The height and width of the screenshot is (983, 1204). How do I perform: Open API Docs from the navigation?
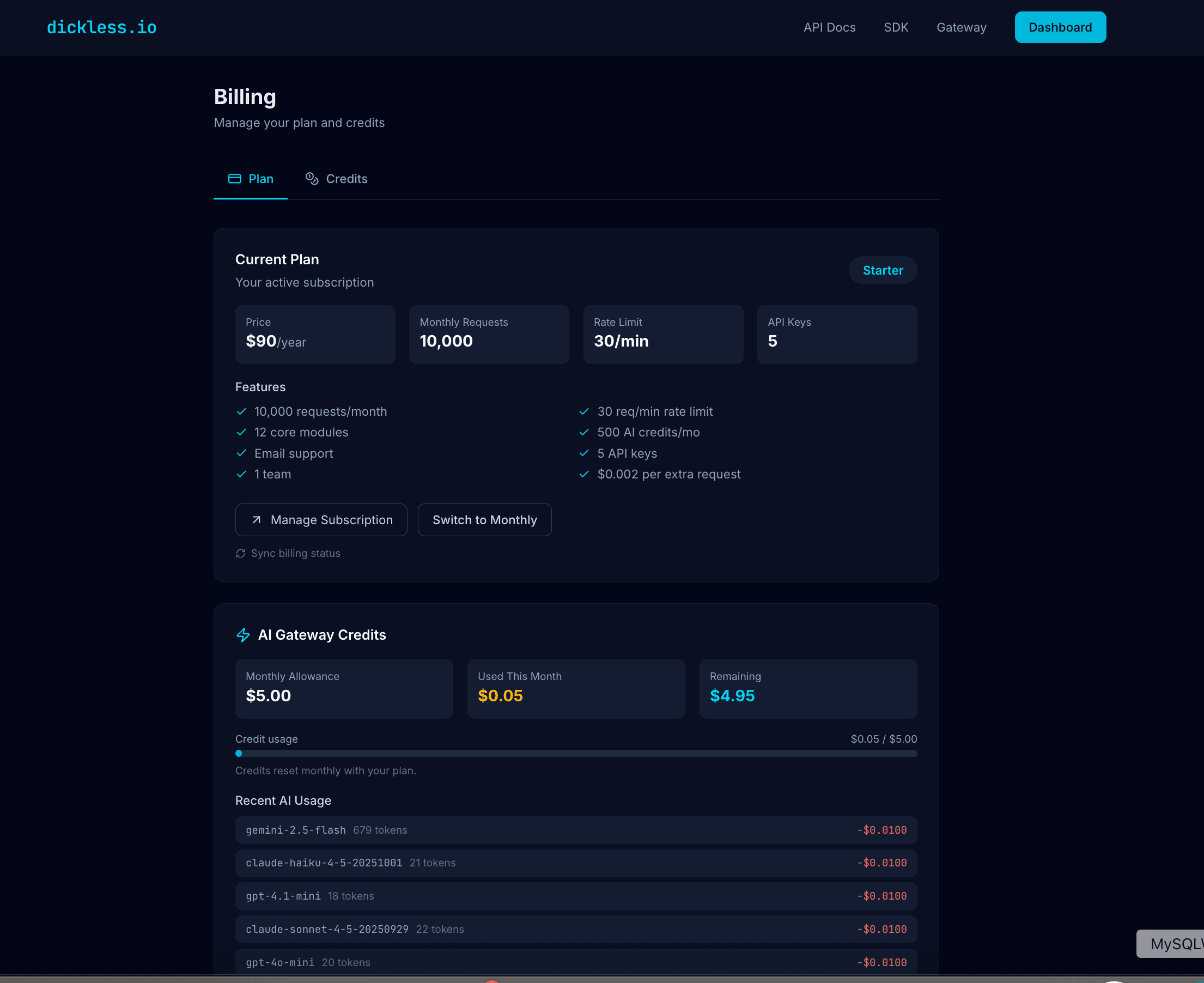pos(829,27)
